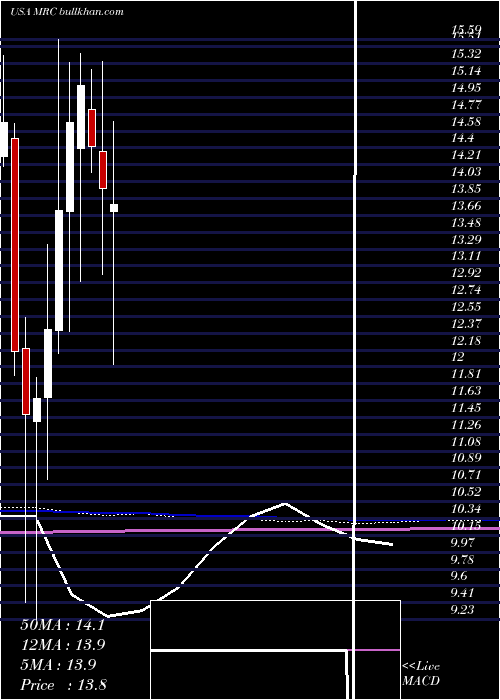Select the 10.34 price axis label
This screenshot has height=700, width=500.
pyautogui.click(x=466, y=509)
